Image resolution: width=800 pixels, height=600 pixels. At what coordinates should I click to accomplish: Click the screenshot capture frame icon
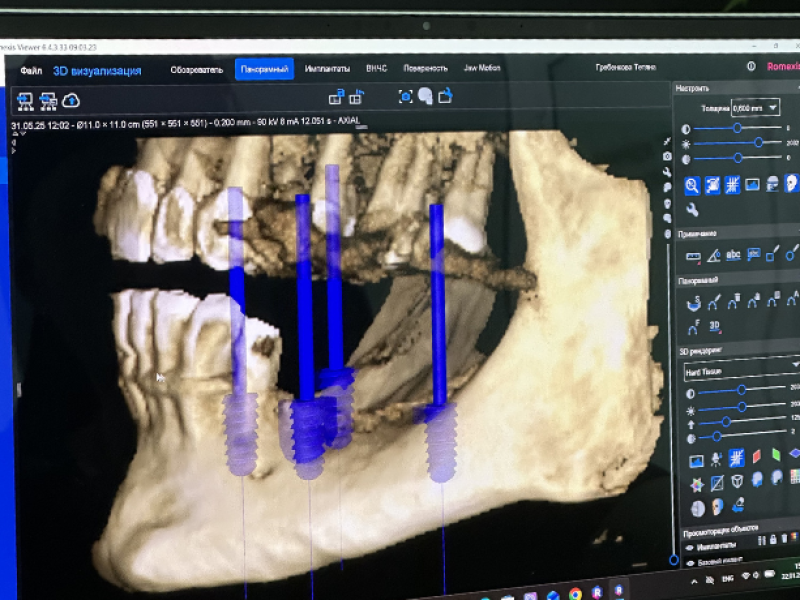pos(406,96)
